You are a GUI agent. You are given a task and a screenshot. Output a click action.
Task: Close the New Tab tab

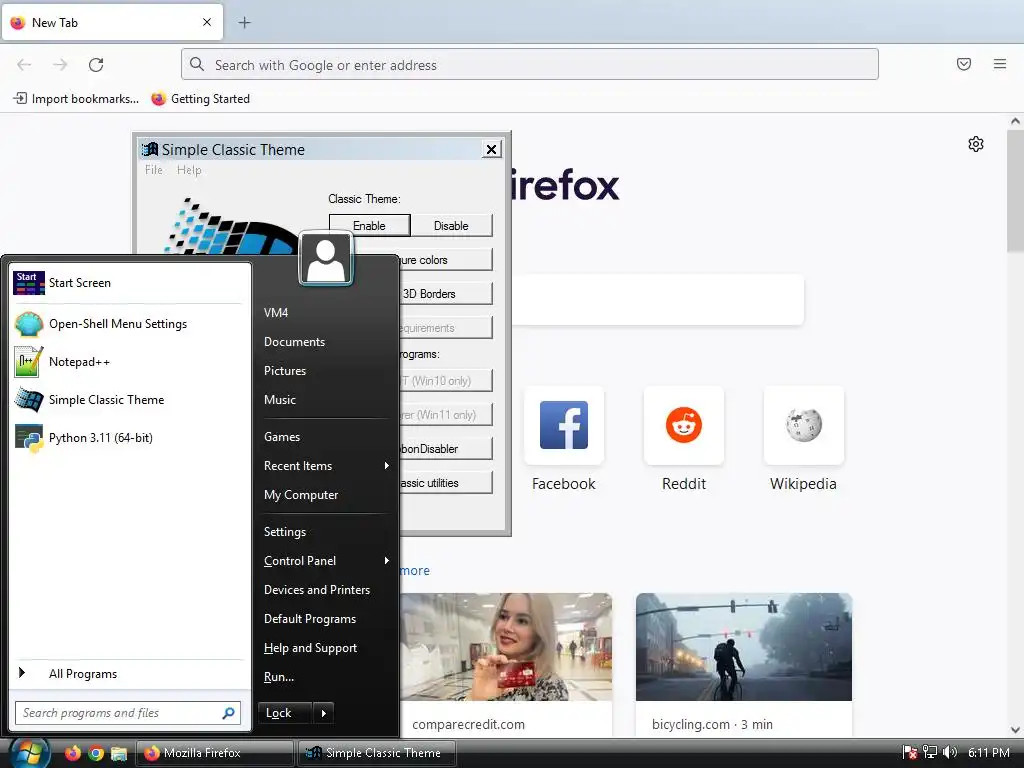[207, 22]
